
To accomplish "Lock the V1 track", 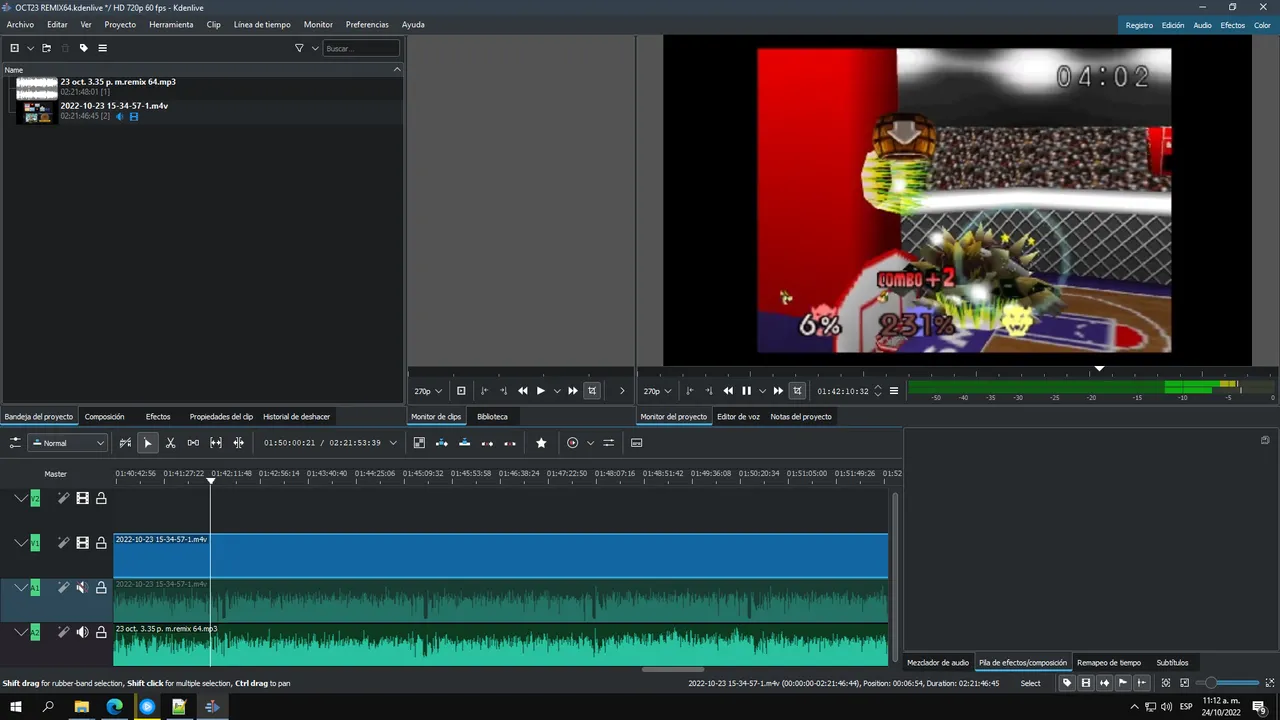I will (x=101, y=543).
